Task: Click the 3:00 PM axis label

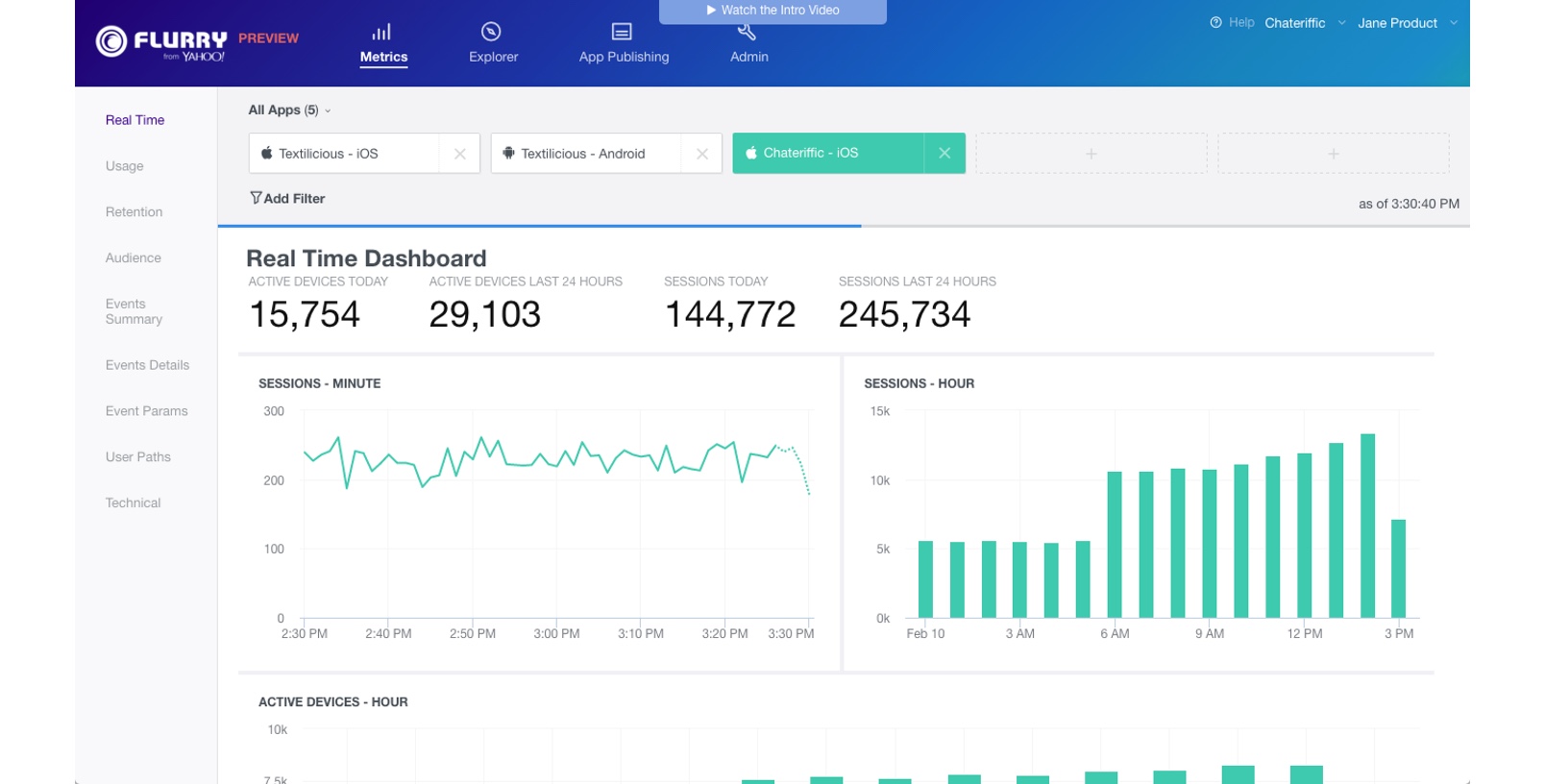Action: [x=556, y=634]
